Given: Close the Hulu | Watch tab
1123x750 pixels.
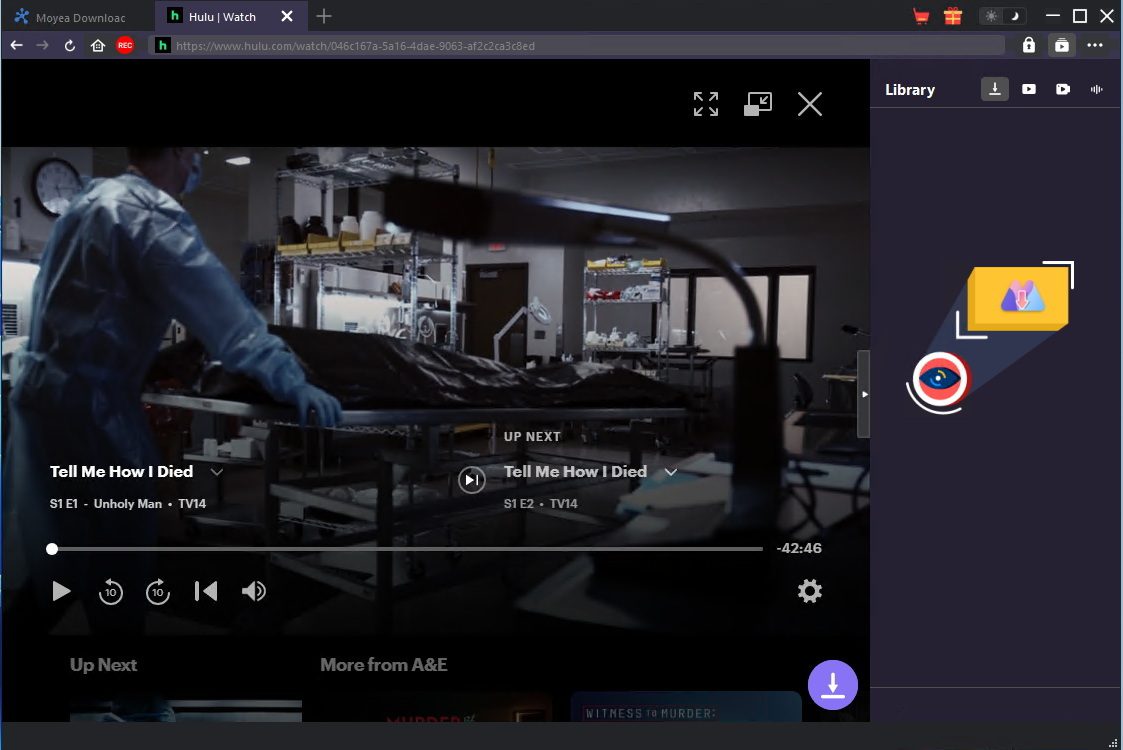Looking at the screenshot, I should pyautogui.click(x=286, y=16).
